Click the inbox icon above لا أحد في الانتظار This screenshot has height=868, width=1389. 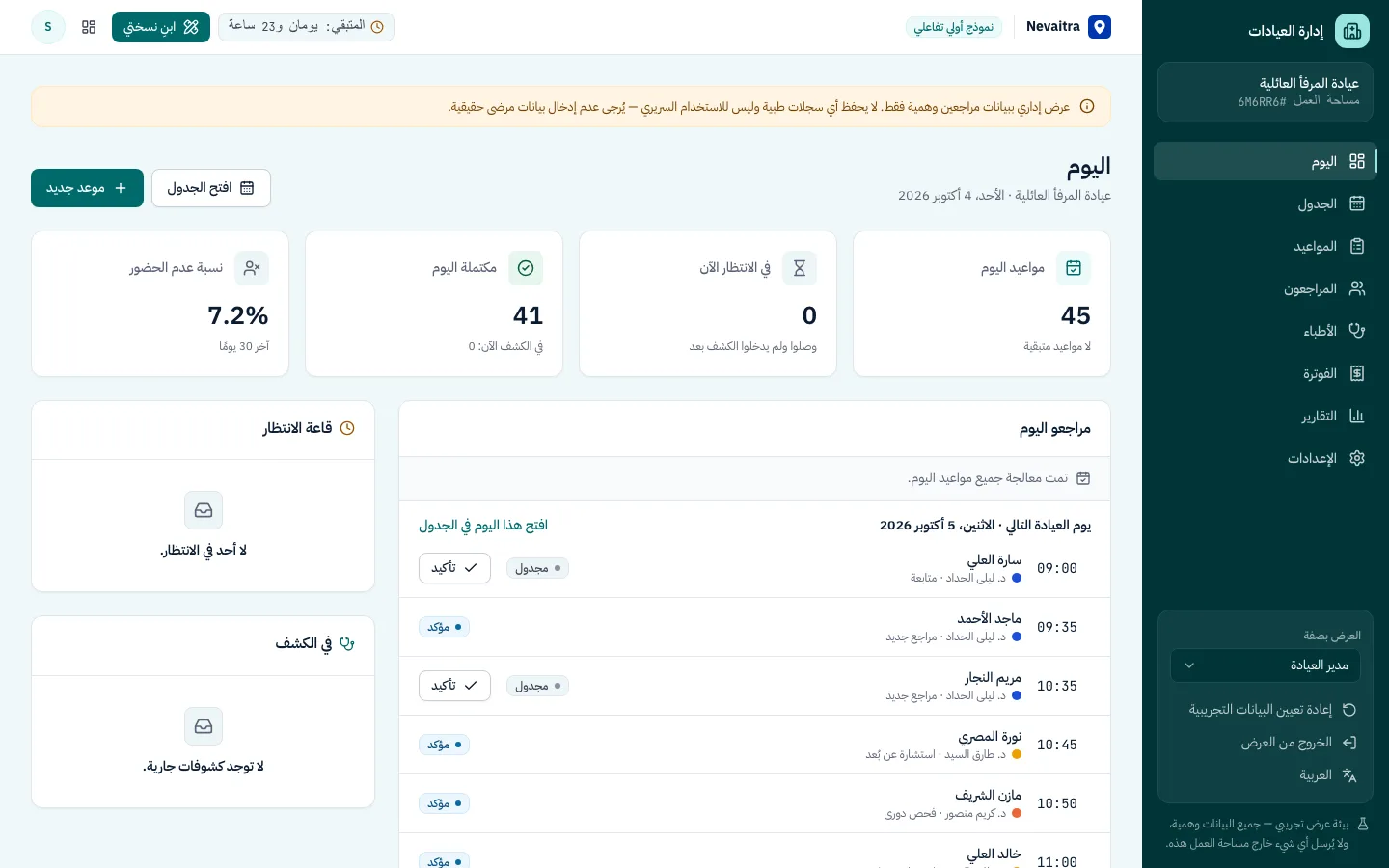[204, 510]
